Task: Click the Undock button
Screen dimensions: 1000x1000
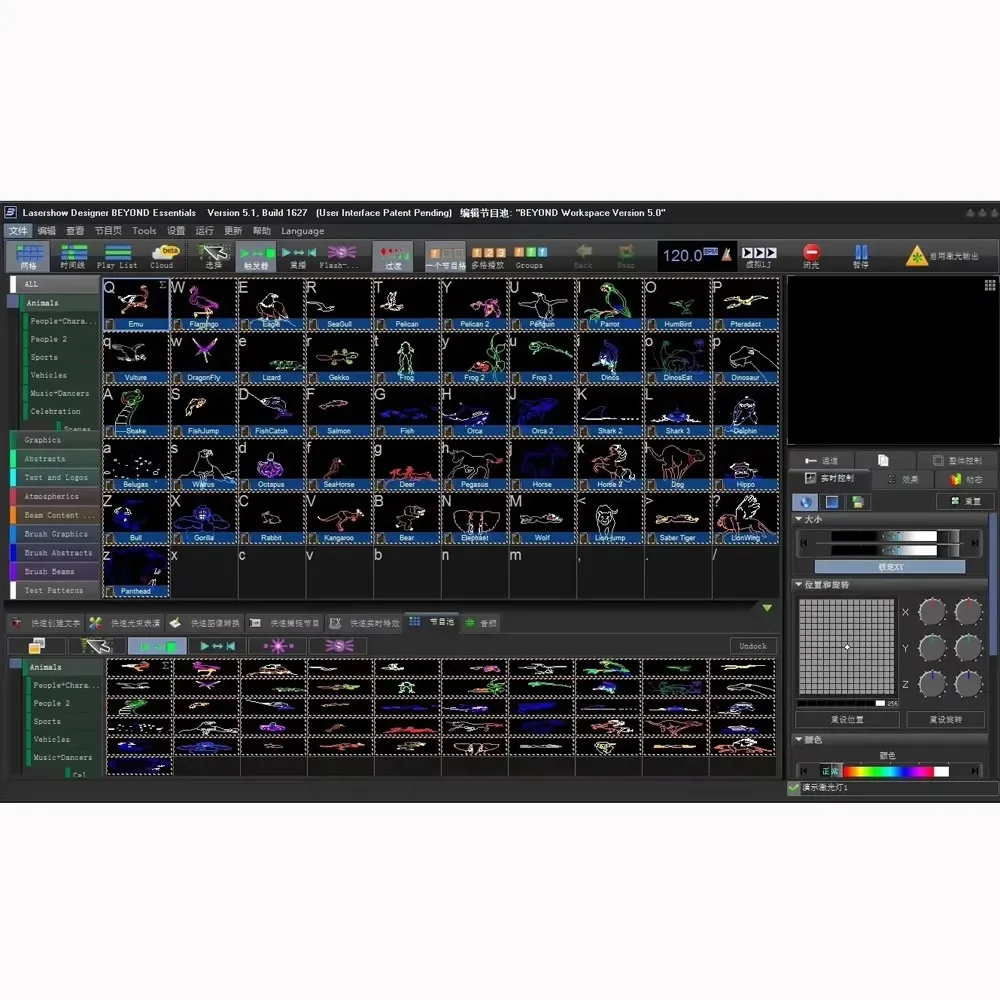Action: [753, 646]
